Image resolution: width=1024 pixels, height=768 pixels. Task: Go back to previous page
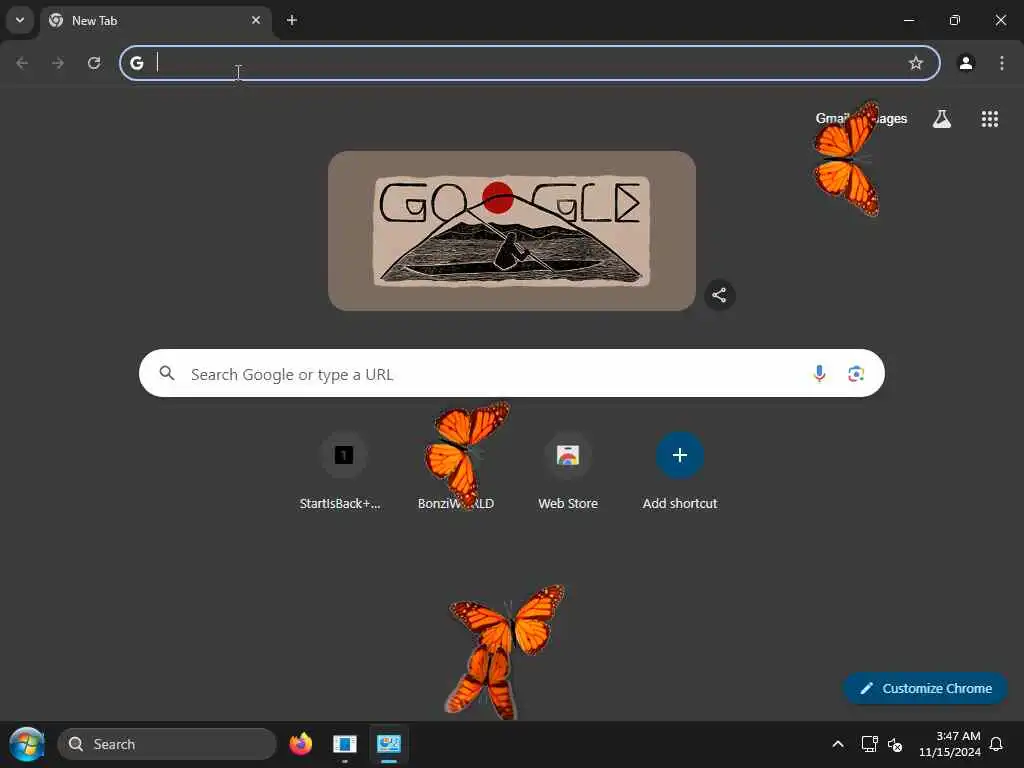pos(22,63)
